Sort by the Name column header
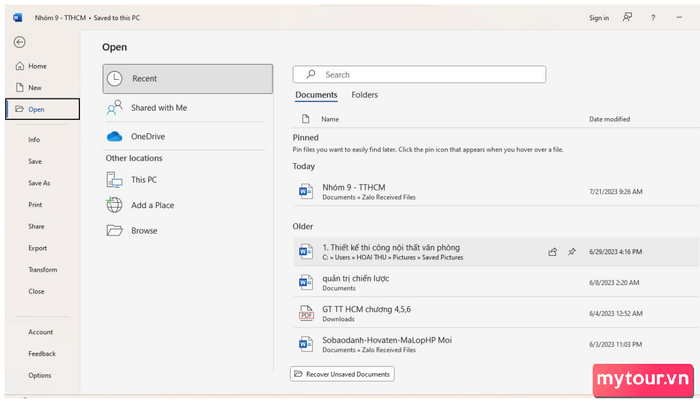The height and width of the screenshot is (405, 700). coord(330,119)
